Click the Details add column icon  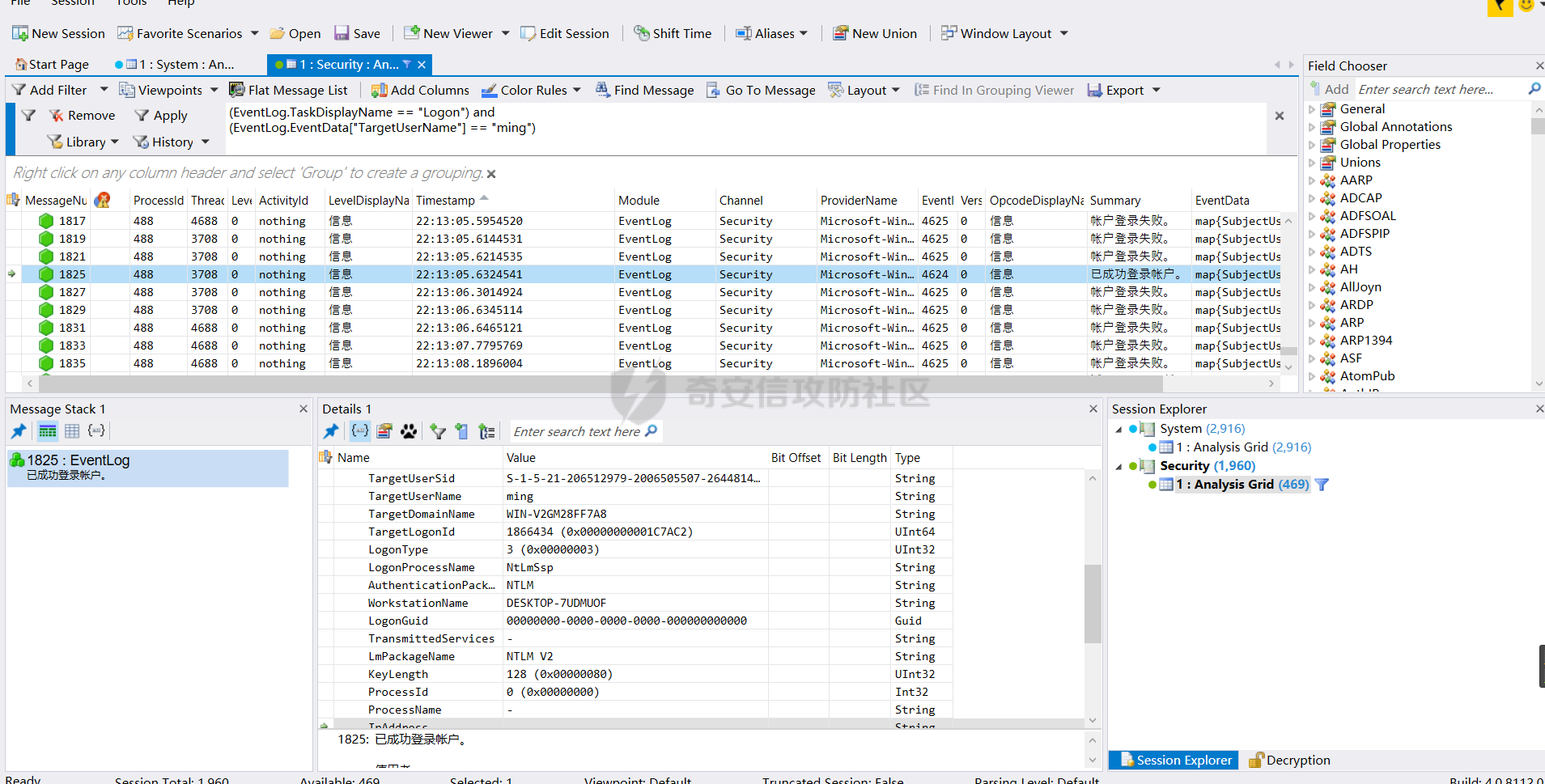(x=461, y=431)
